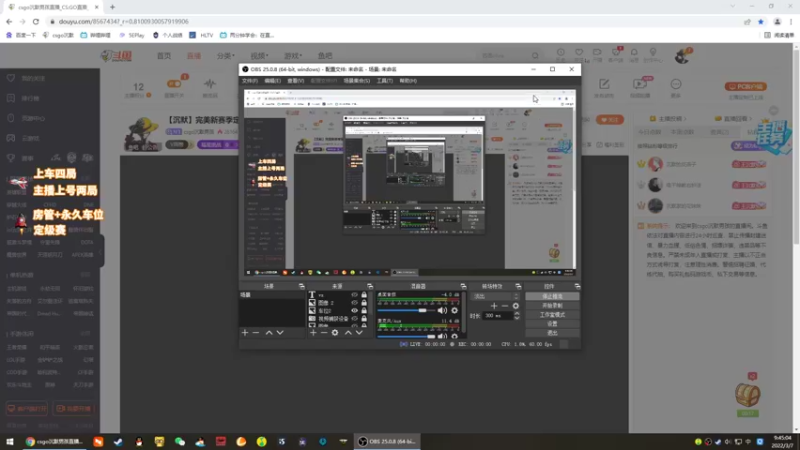Click 开始录制 start recording button

pos(552,306)
